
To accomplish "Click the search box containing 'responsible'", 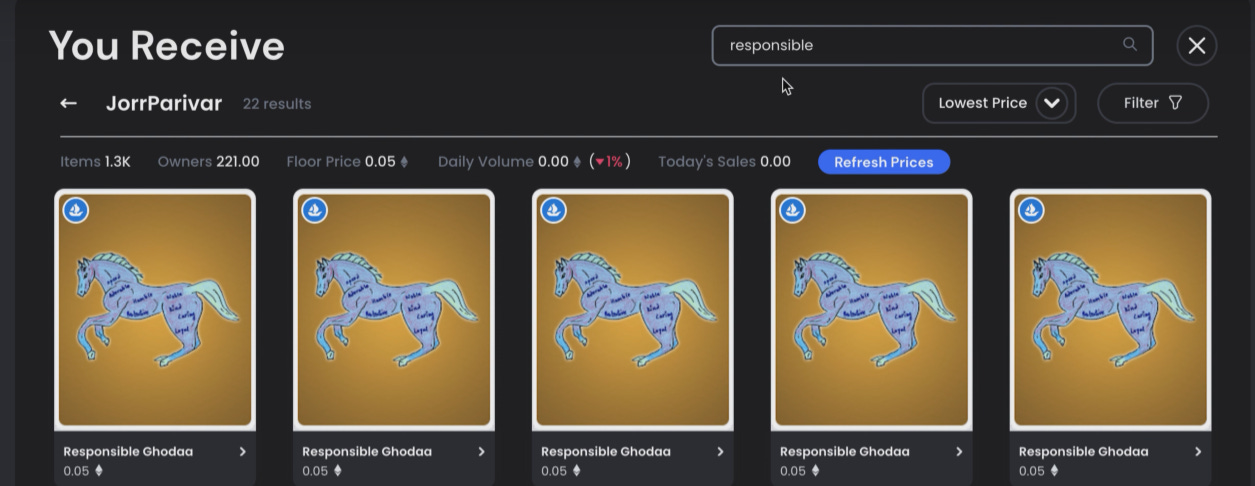I will tap(932, 46).
